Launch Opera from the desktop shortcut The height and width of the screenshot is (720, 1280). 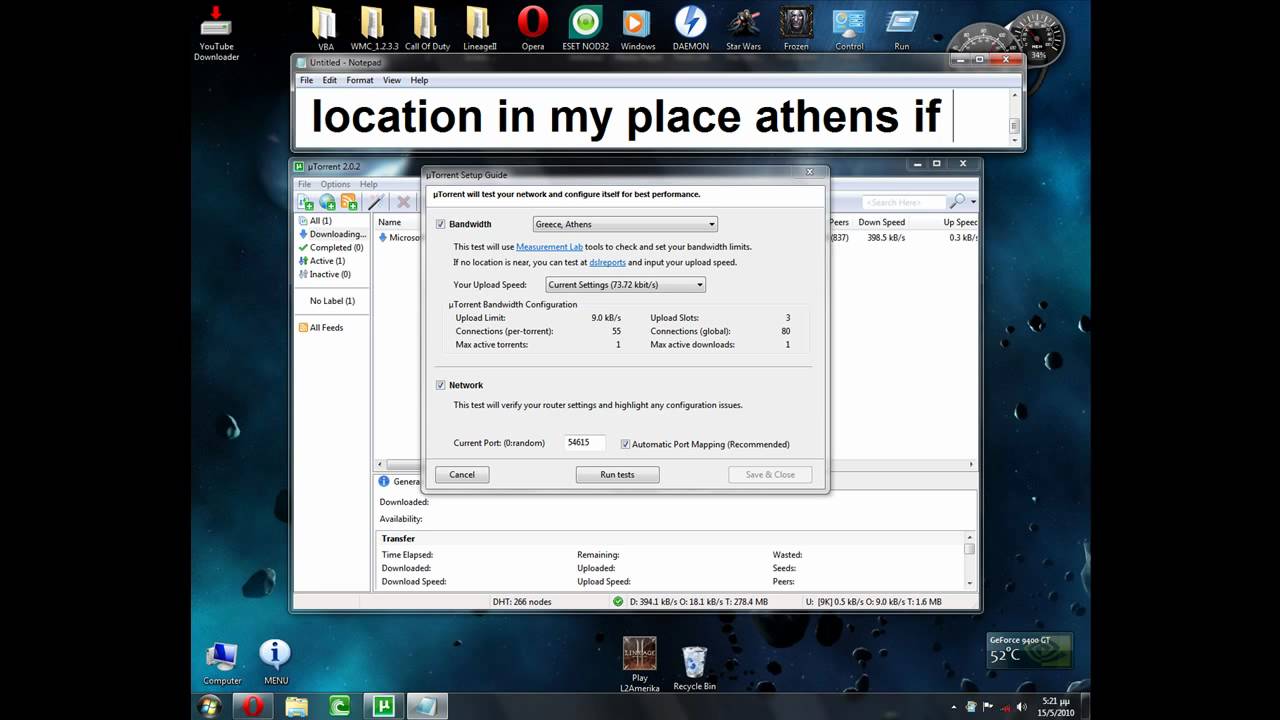click(533, 29)
